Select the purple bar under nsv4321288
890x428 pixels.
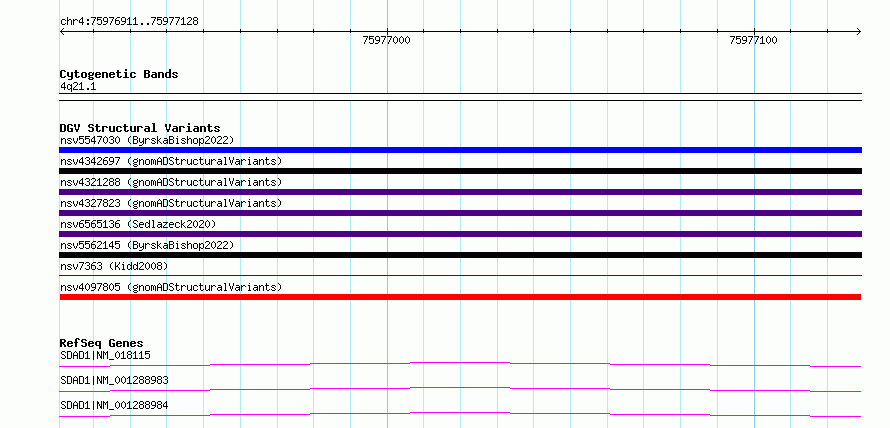[x=461, y=192]
